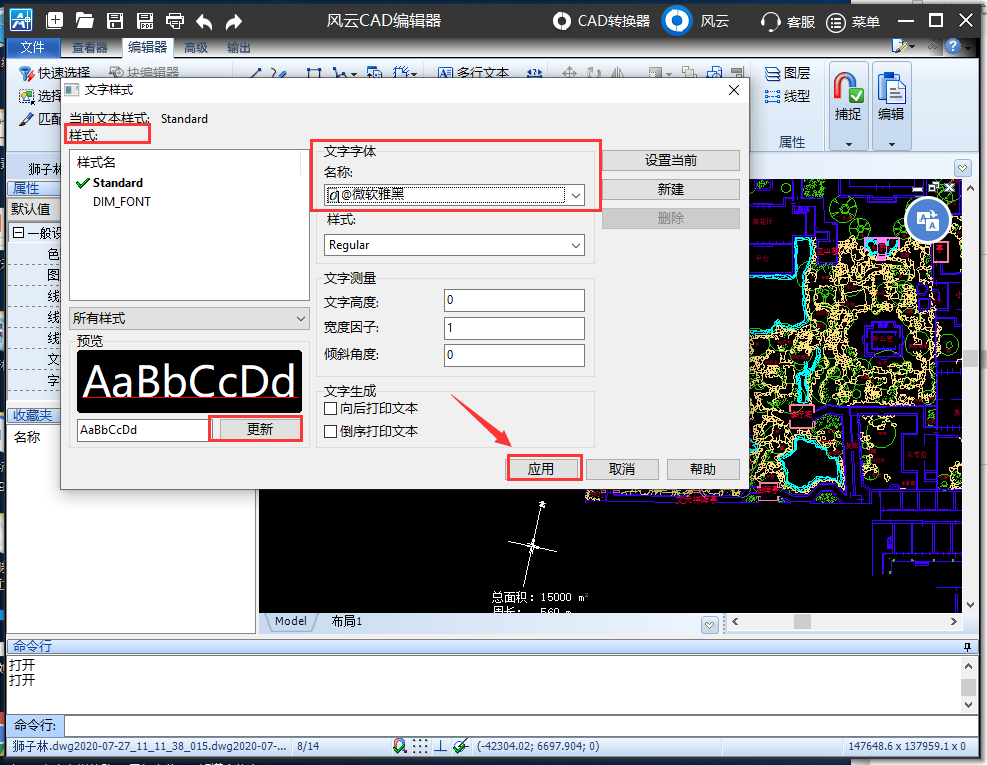Click the 帮助 help button

point(703,469)
